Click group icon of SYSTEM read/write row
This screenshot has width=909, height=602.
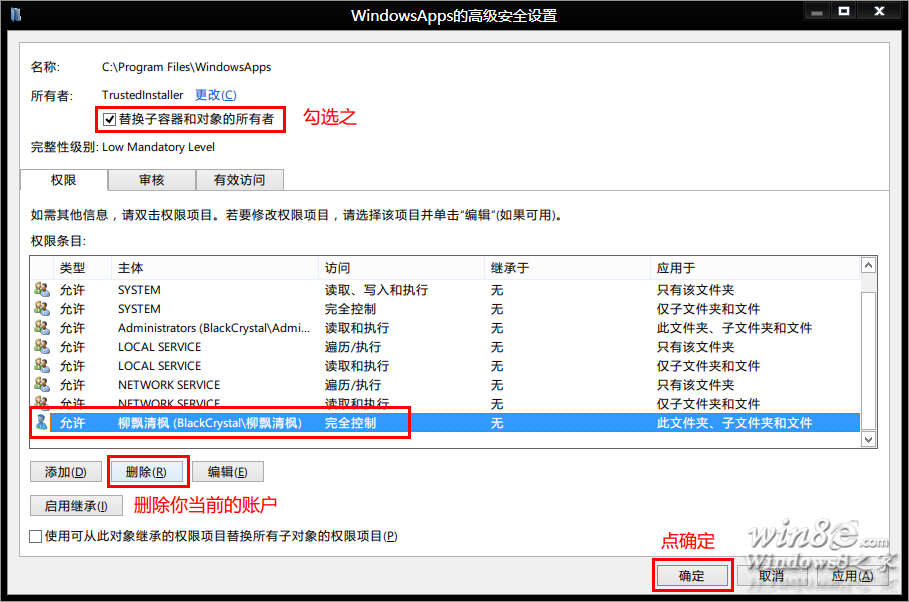click(42, 289)
